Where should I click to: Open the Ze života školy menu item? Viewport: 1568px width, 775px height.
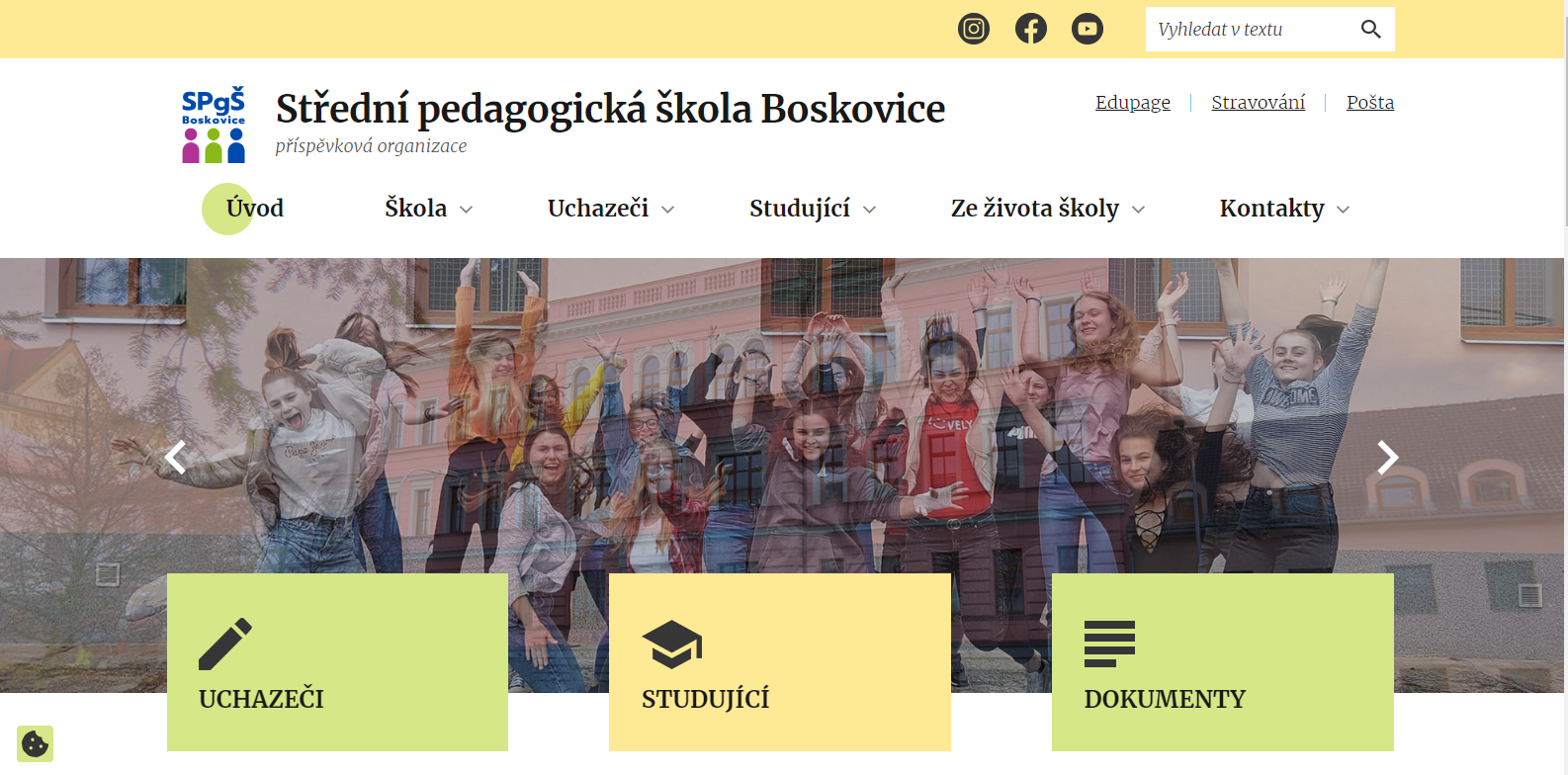tap(1035, 209)
